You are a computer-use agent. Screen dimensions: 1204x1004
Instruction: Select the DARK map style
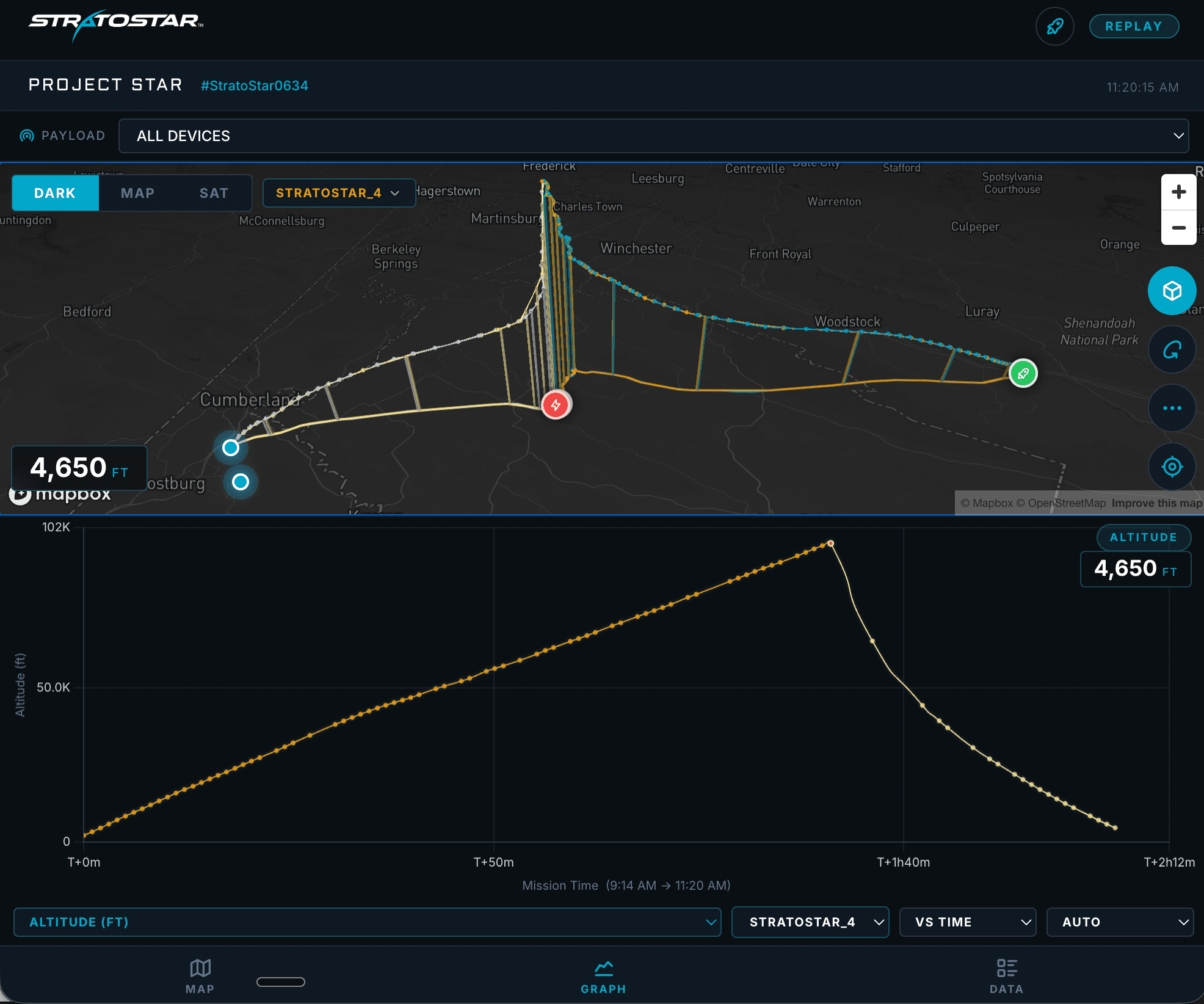point(55,193)
